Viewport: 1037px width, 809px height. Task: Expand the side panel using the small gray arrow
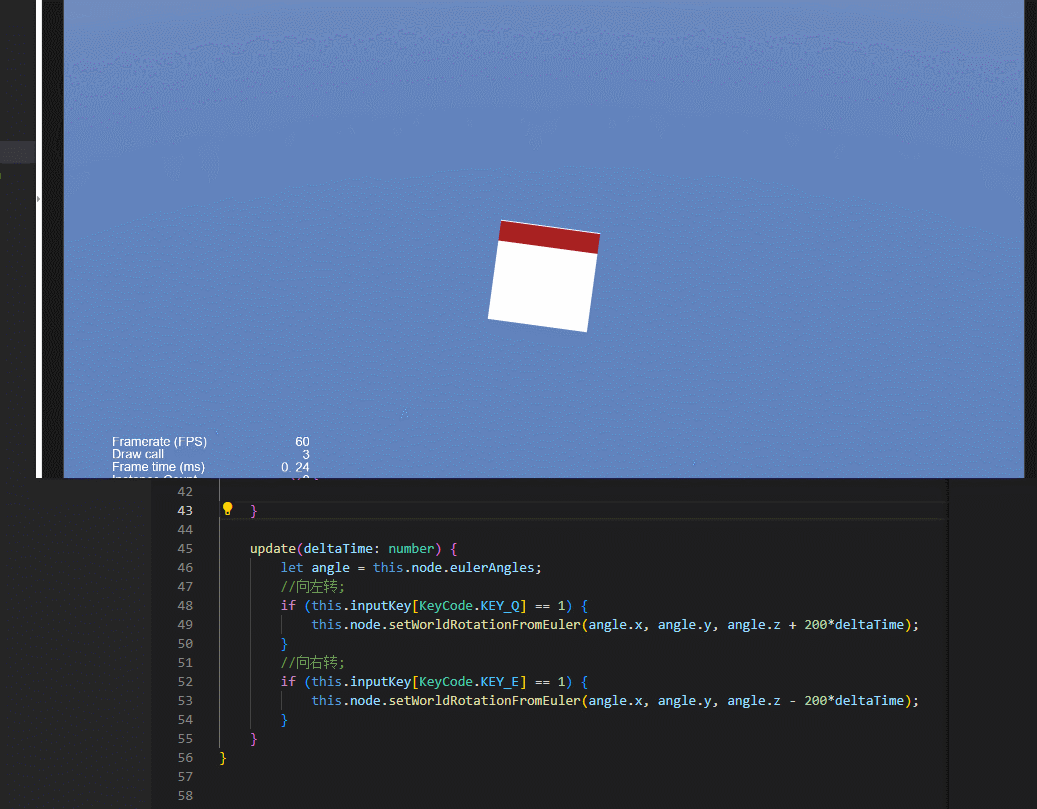pos(38,198)
